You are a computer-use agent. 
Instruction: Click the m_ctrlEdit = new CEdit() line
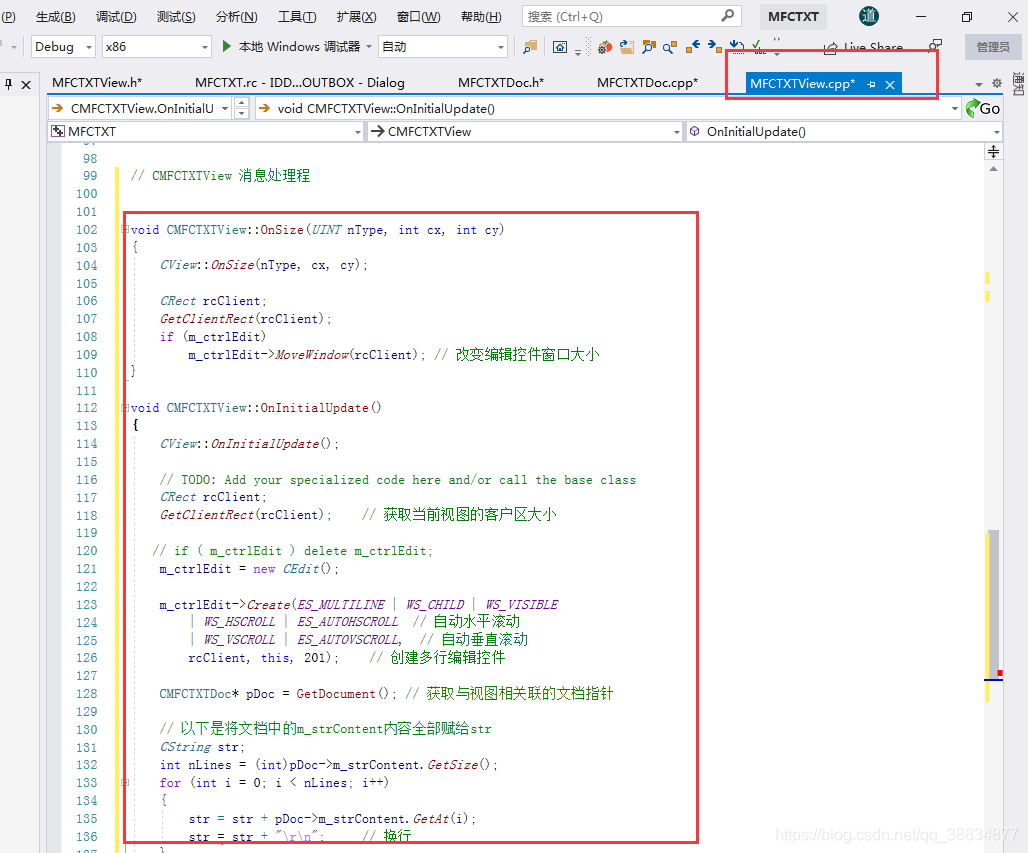249,569
